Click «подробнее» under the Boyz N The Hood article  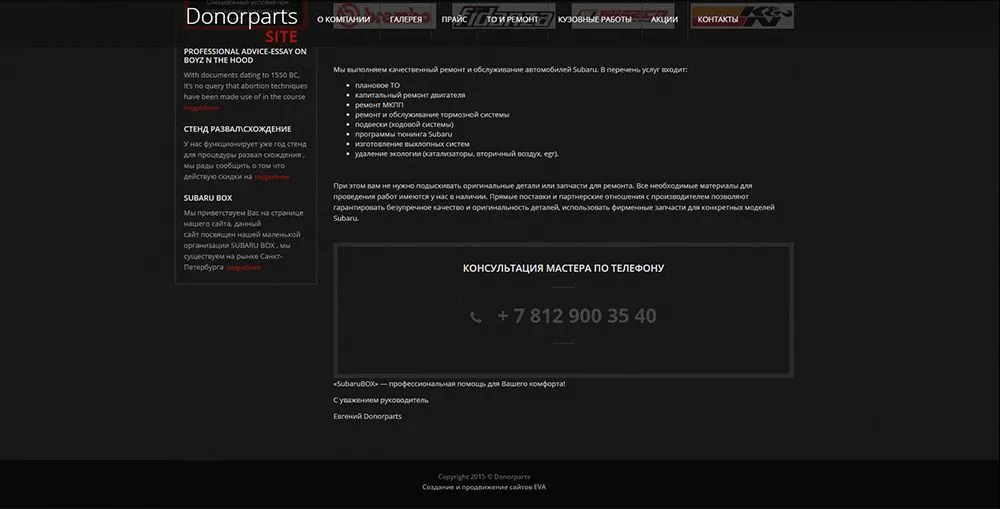(201, 108)
